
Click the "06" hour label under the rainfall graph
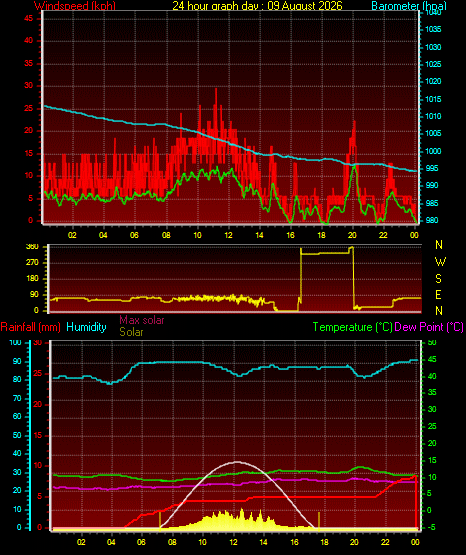pos(141,542)
